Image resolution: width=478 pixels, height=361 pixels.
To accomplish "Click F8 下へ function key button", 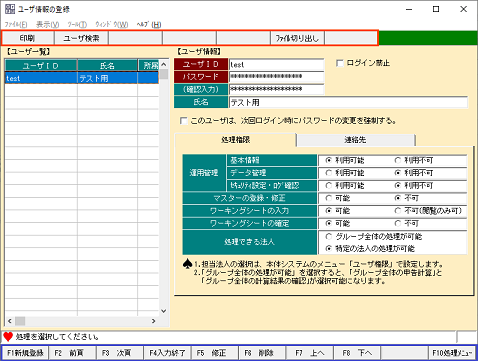I will click(x=356, y=353).
